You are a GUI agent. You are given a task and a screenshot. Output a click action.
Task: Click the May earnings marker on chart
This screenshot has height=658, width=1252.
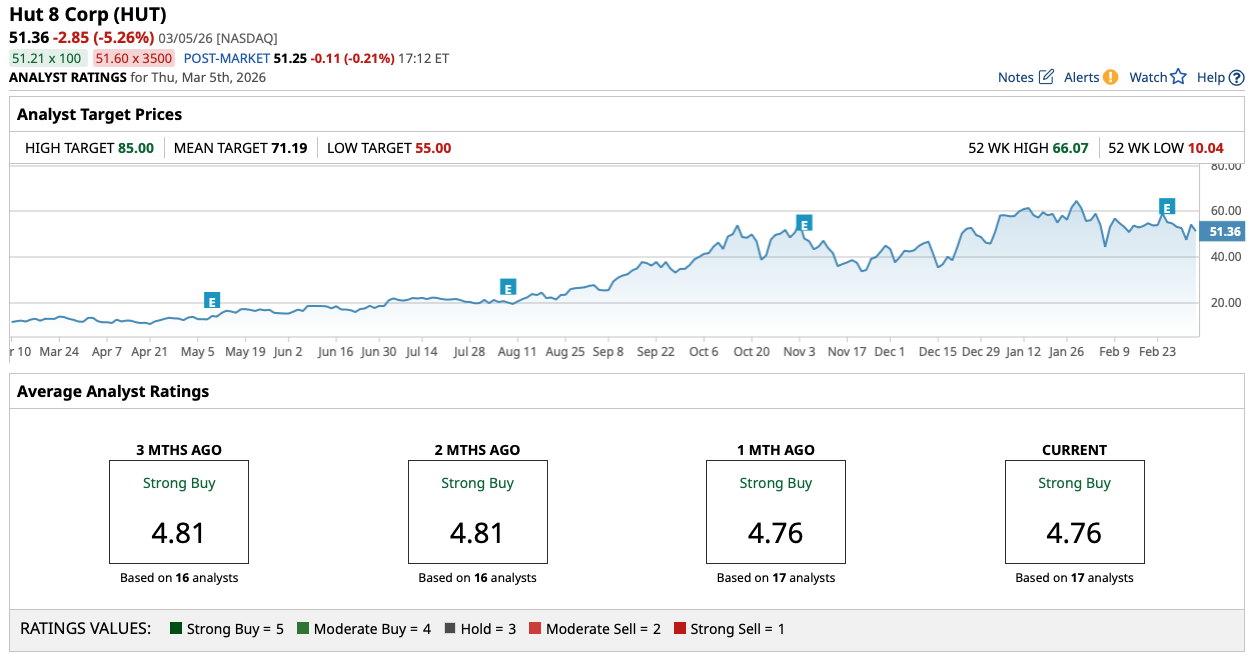[x=212, y=300]
